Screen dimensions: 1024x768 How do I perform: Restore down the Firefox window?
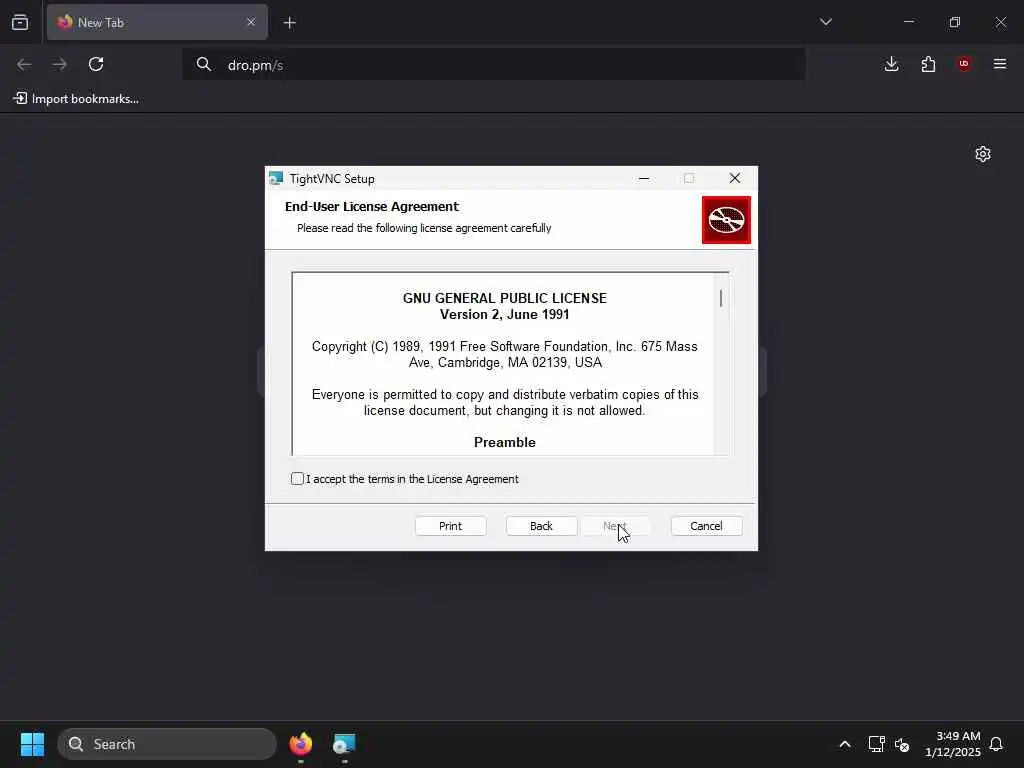pyautogui.click(x=955, y=22)
